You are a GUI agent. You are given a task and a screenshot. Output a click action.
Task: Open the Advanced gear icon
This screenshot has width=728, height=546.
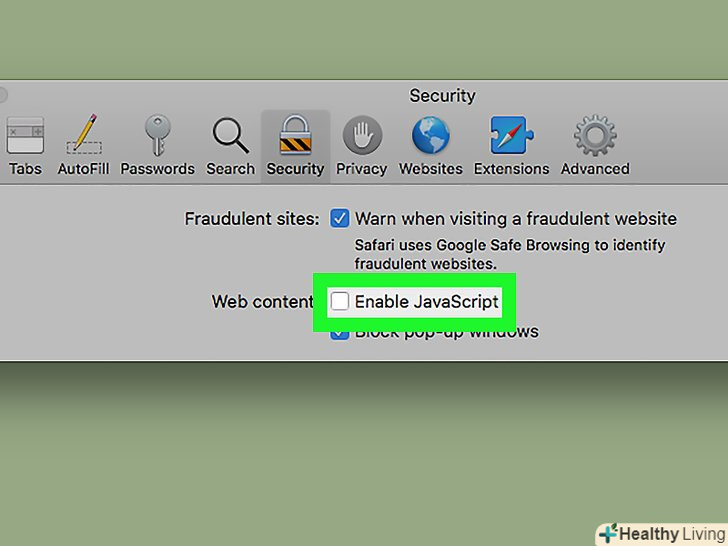(x=595, y=135)
